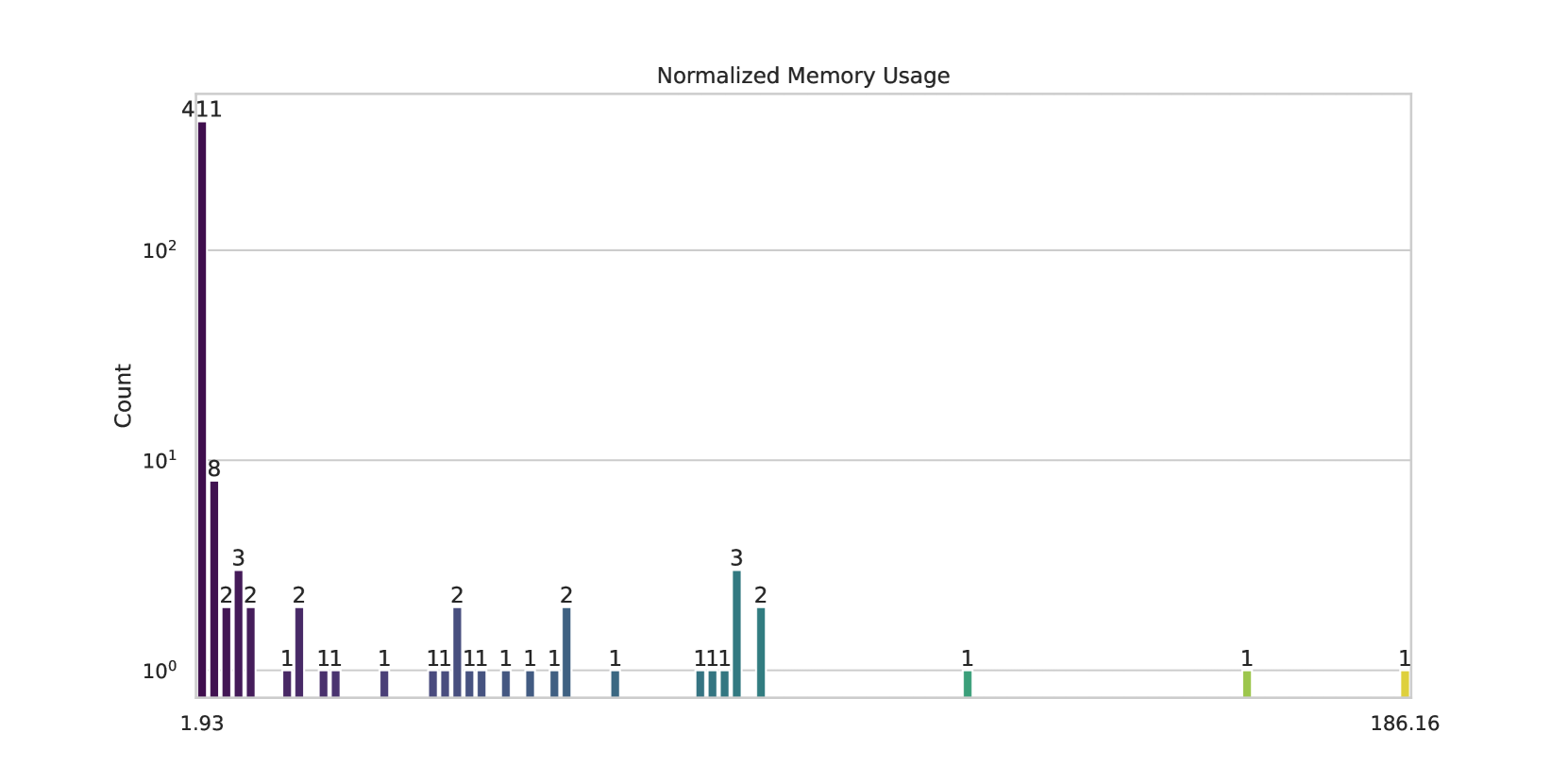The height and width of the screenshot is (784, 1568).
Task: Click the dark purple bar labeled 3
Action: point(239,633)
